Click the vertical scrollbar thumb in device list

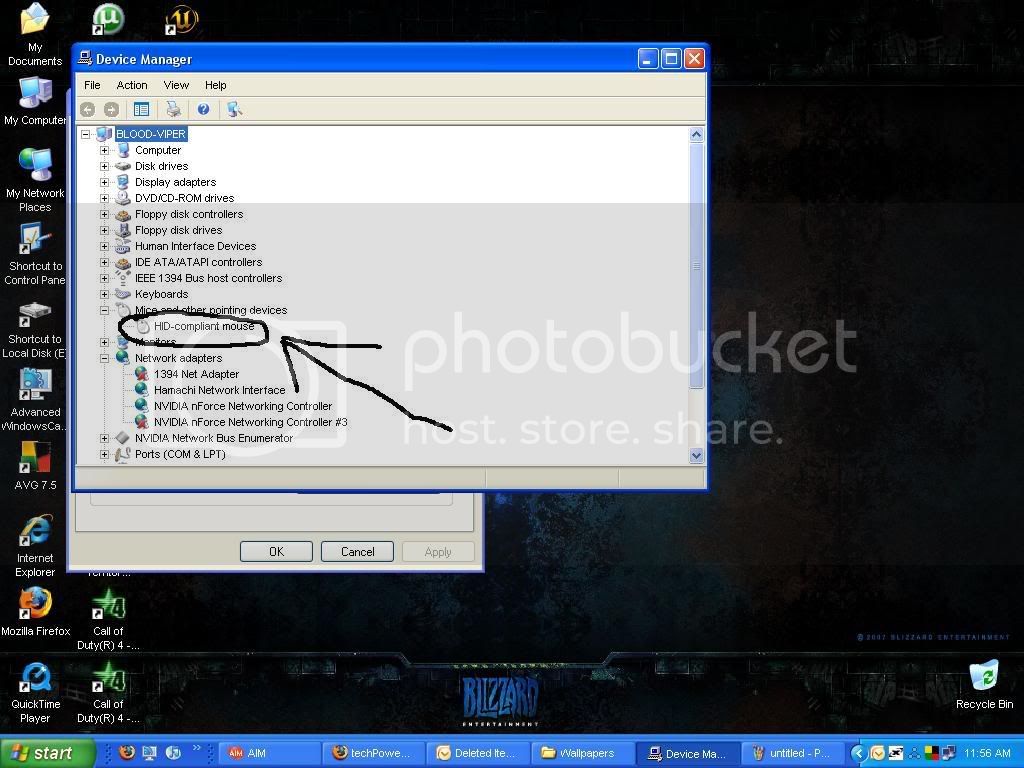[x=696, y=265]
